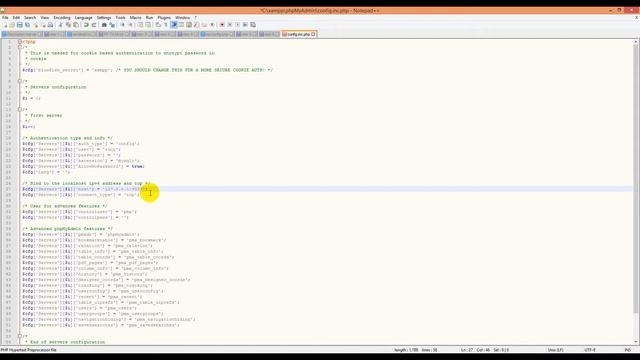Toggle show all characters button
The width and height of the screenshot is (640, 360).
click(x=166, y=25)
